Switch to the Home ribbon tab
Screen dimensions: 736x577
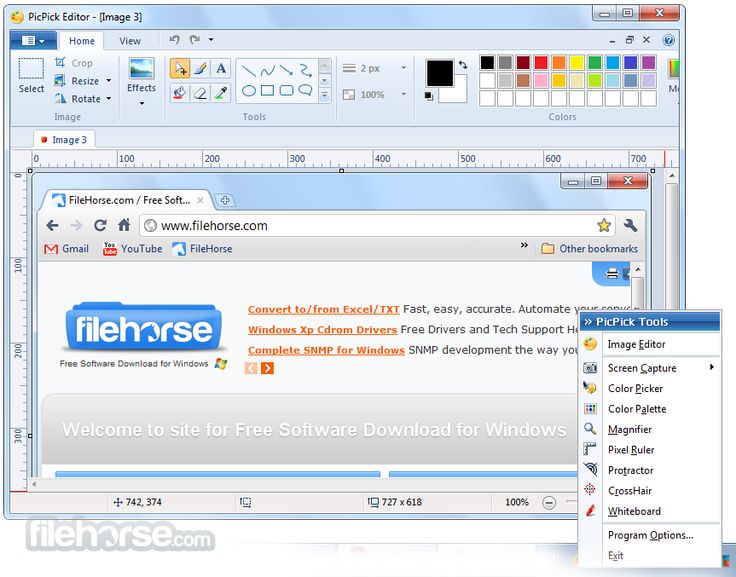82,41
